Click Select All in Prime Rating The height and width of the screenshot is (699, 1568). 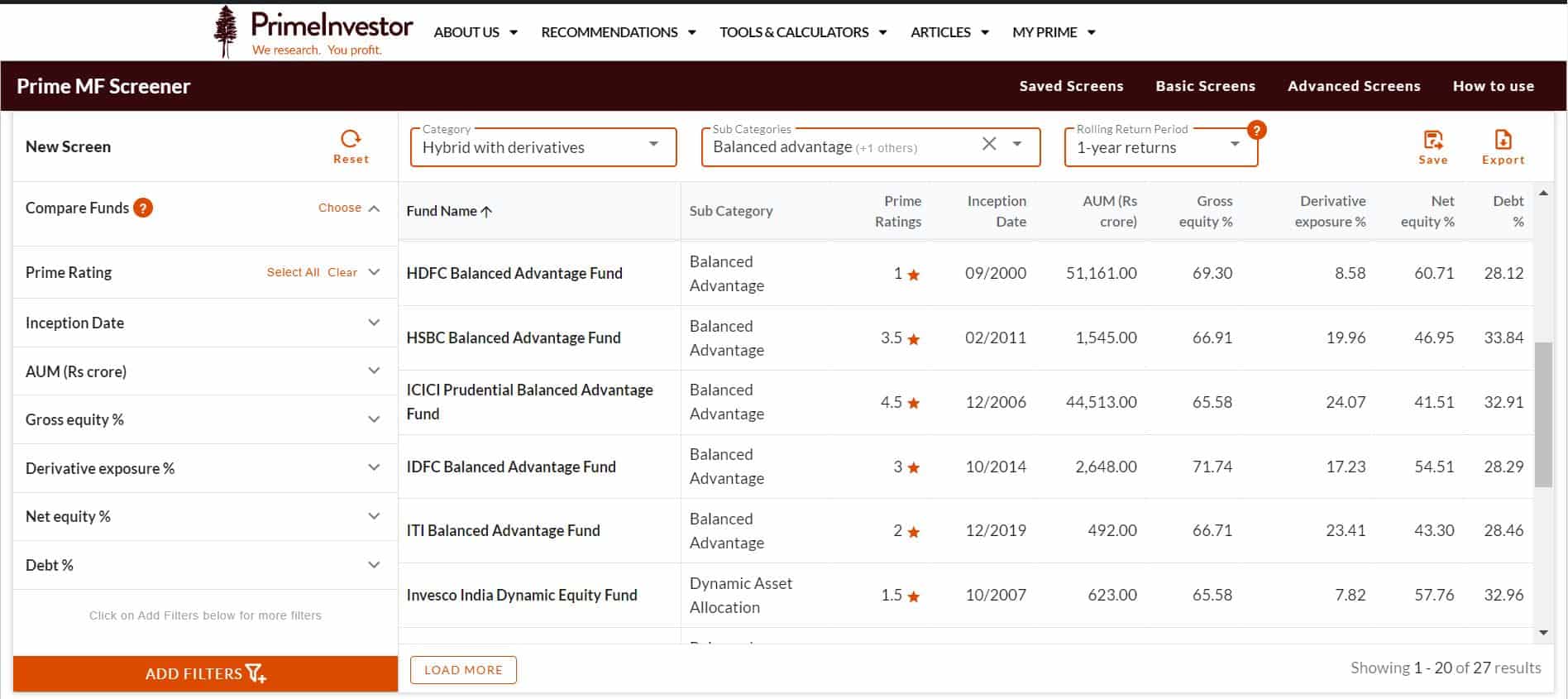click(293, 272)
